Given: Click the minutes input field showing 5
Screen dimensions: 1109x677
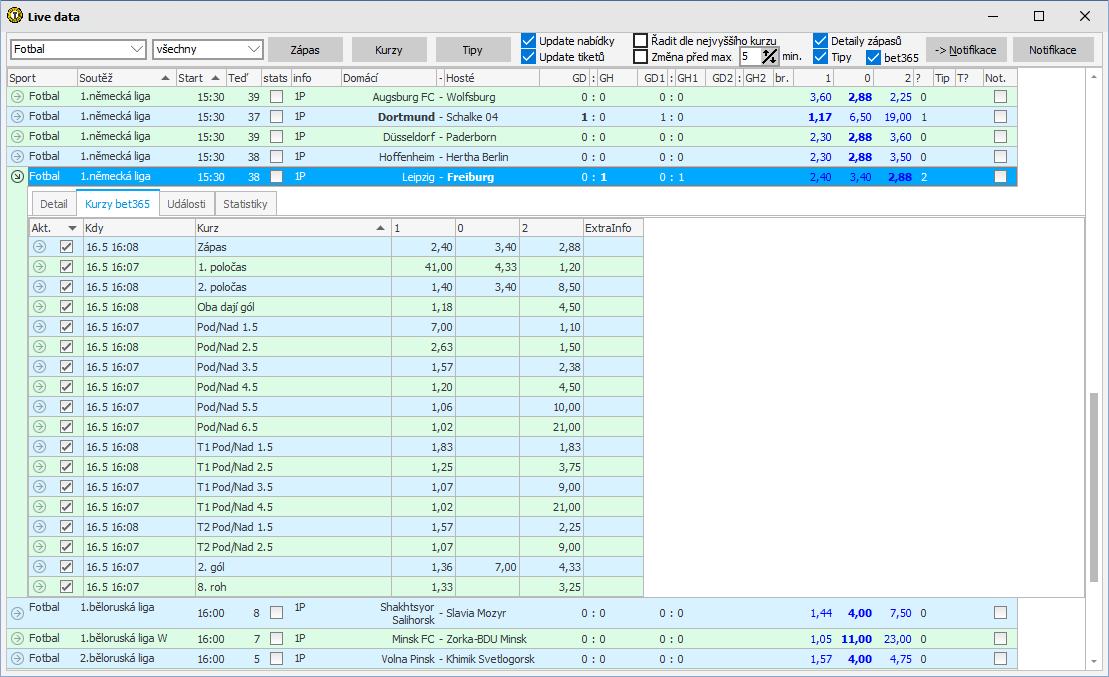Looking at the screenshot, I should coord(749,57).
